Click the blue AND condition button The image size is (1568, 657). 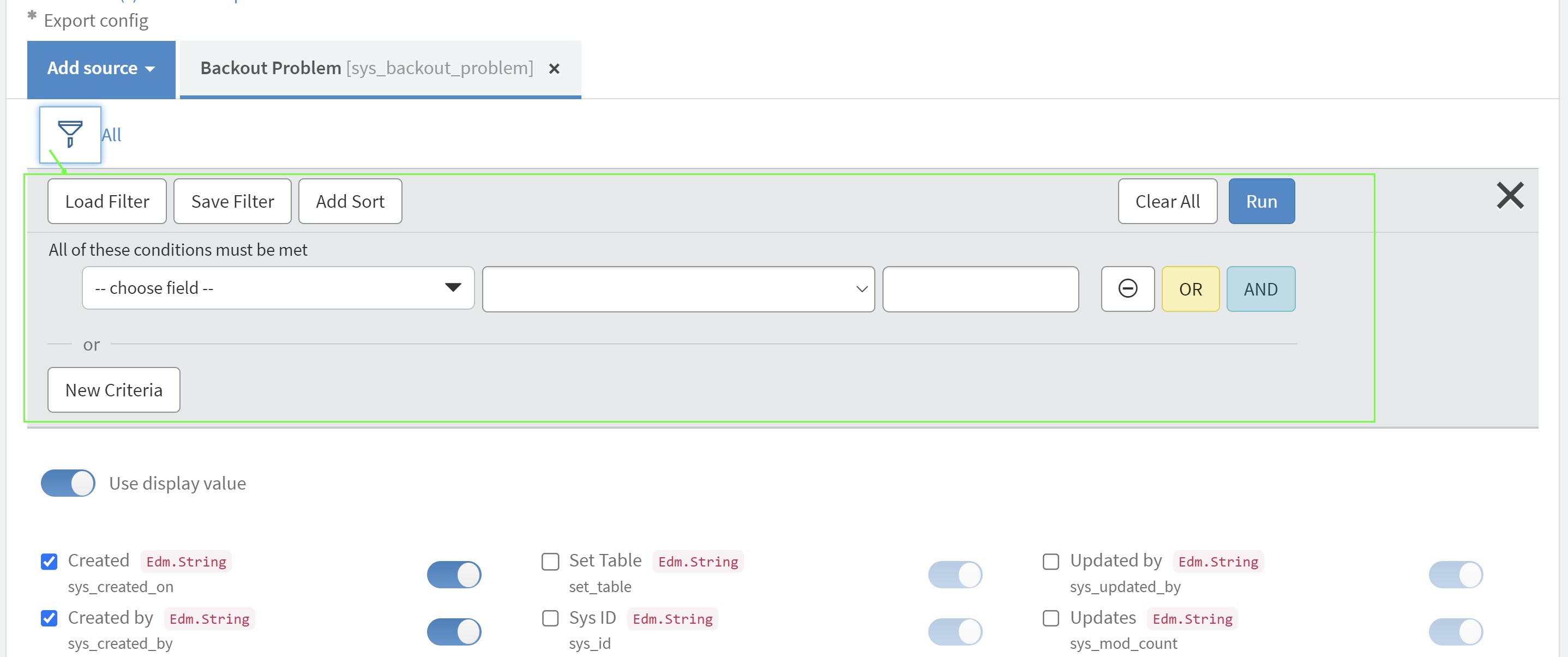click(x=1260, y=290)
